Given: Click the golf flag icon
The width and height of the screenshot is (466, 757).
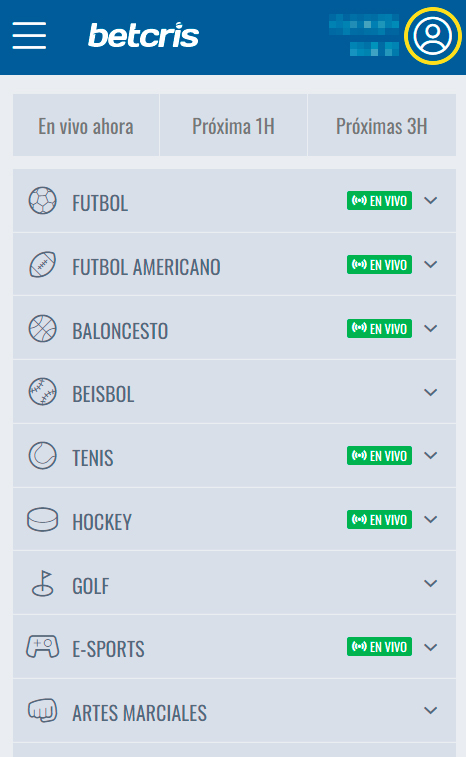Looking at the screenshot, I should pos(42,583).
